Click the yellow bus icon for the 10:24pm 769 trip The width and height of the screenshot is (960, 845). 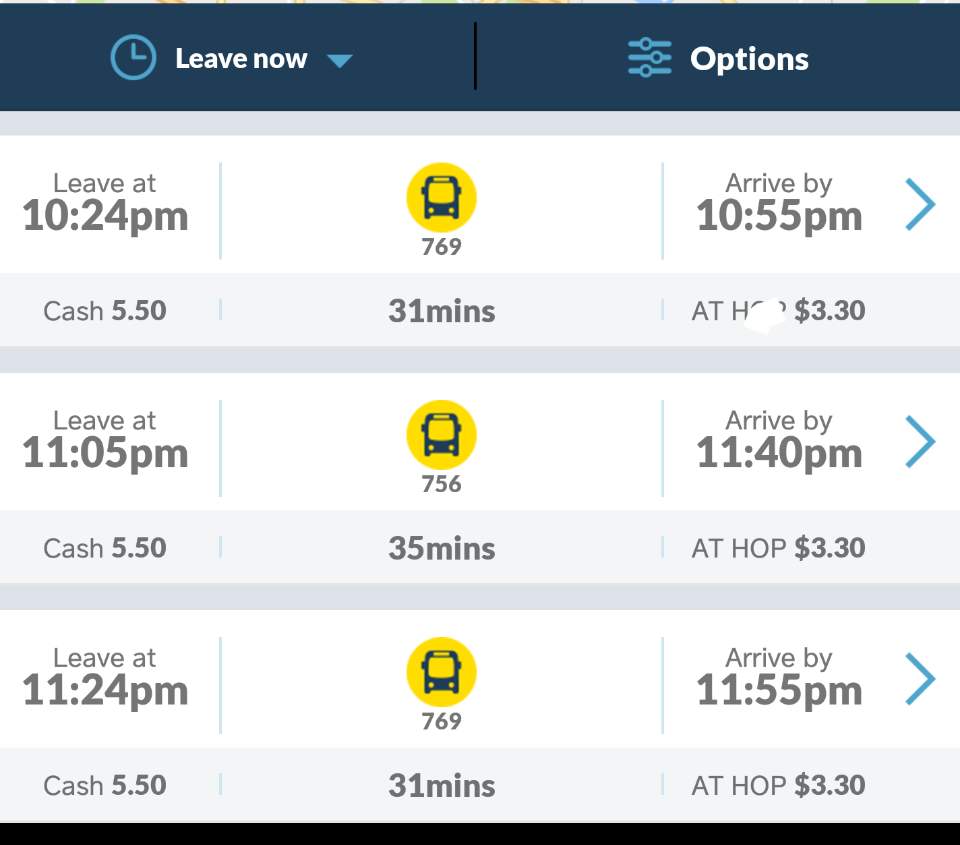tap(441, 198)
